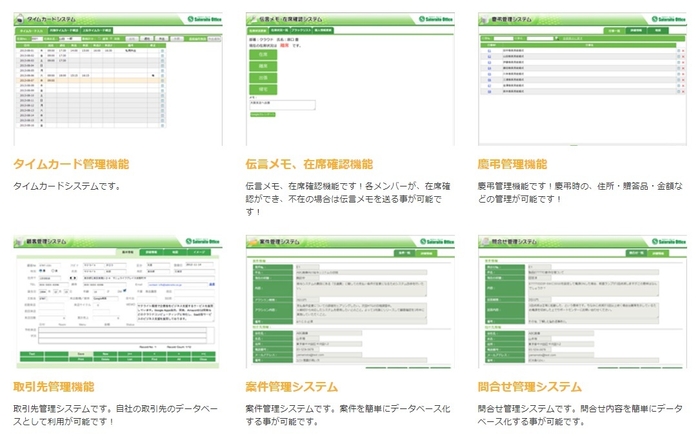Click the green footer table in 顧客管理 screenshot
The image size is (700, 442).
point(118,356)
